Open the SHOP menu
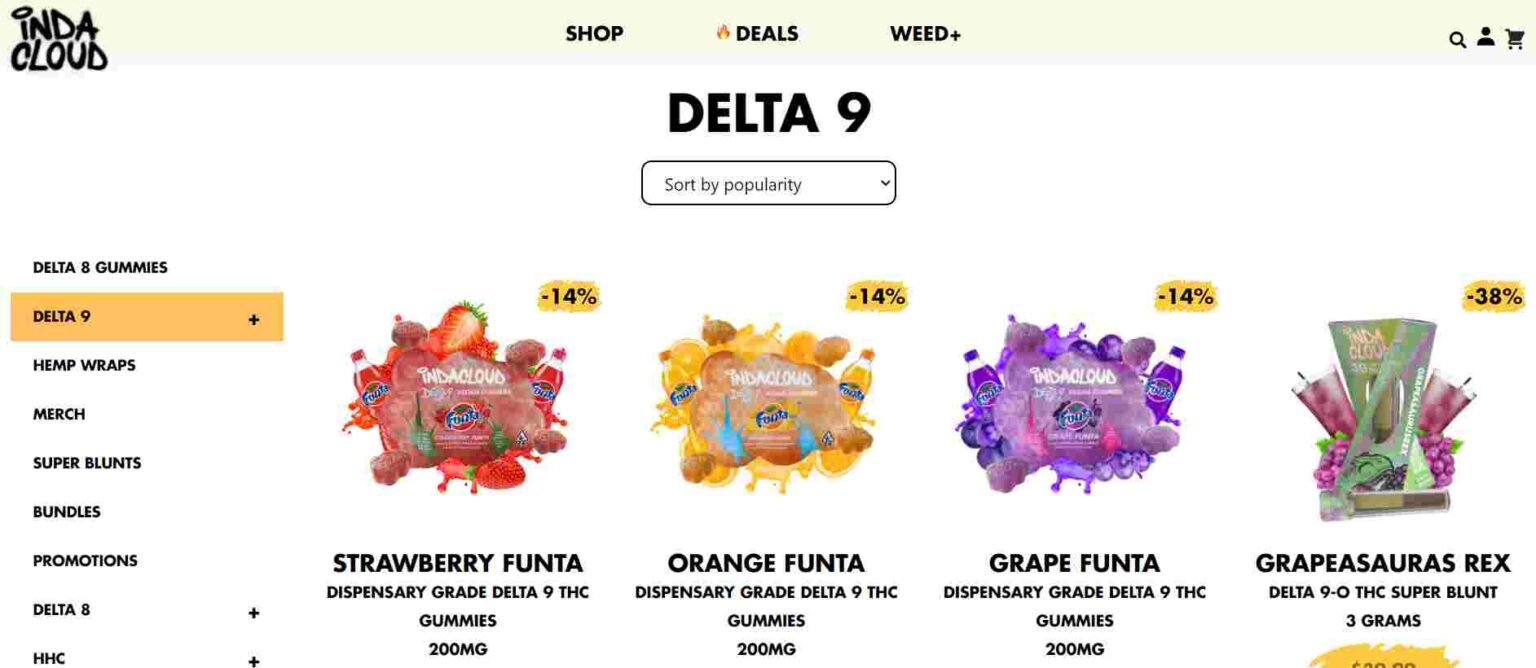The image size is (1536, 668). click(594, 33)
